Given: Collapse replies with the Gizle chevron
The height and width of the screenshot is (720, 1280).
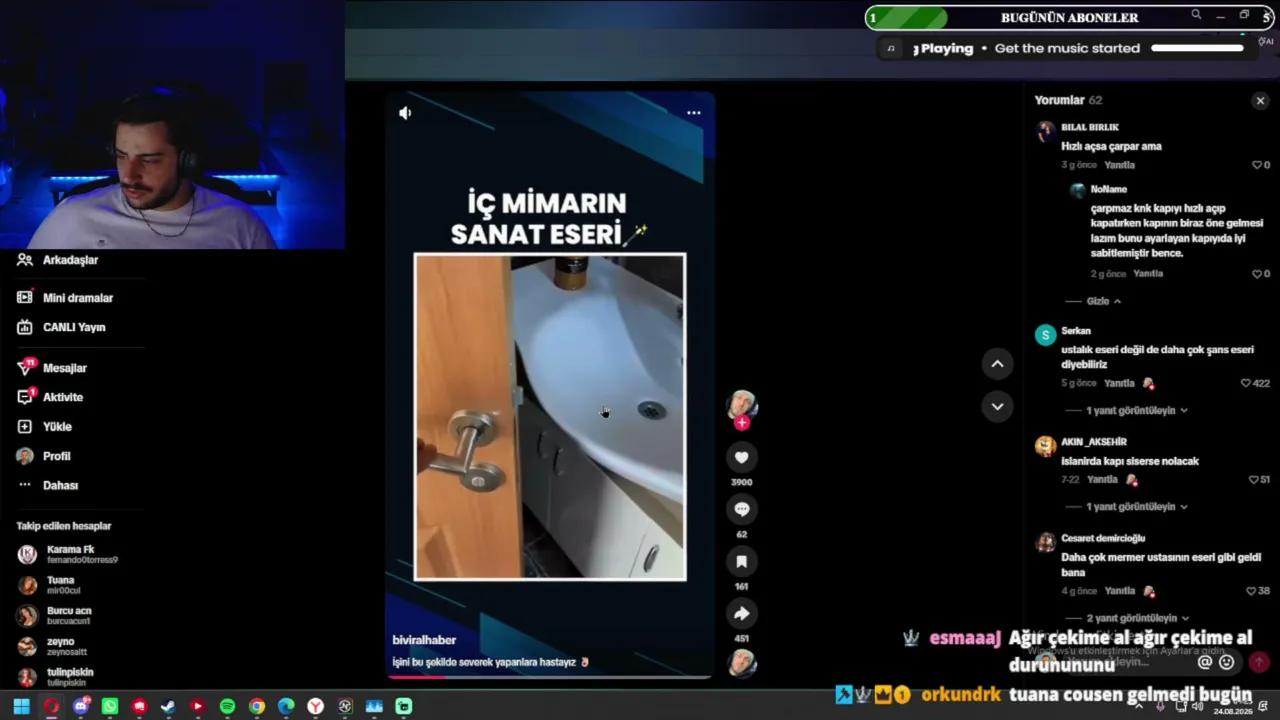Looking at the screenshot, I should point(1104,301).
